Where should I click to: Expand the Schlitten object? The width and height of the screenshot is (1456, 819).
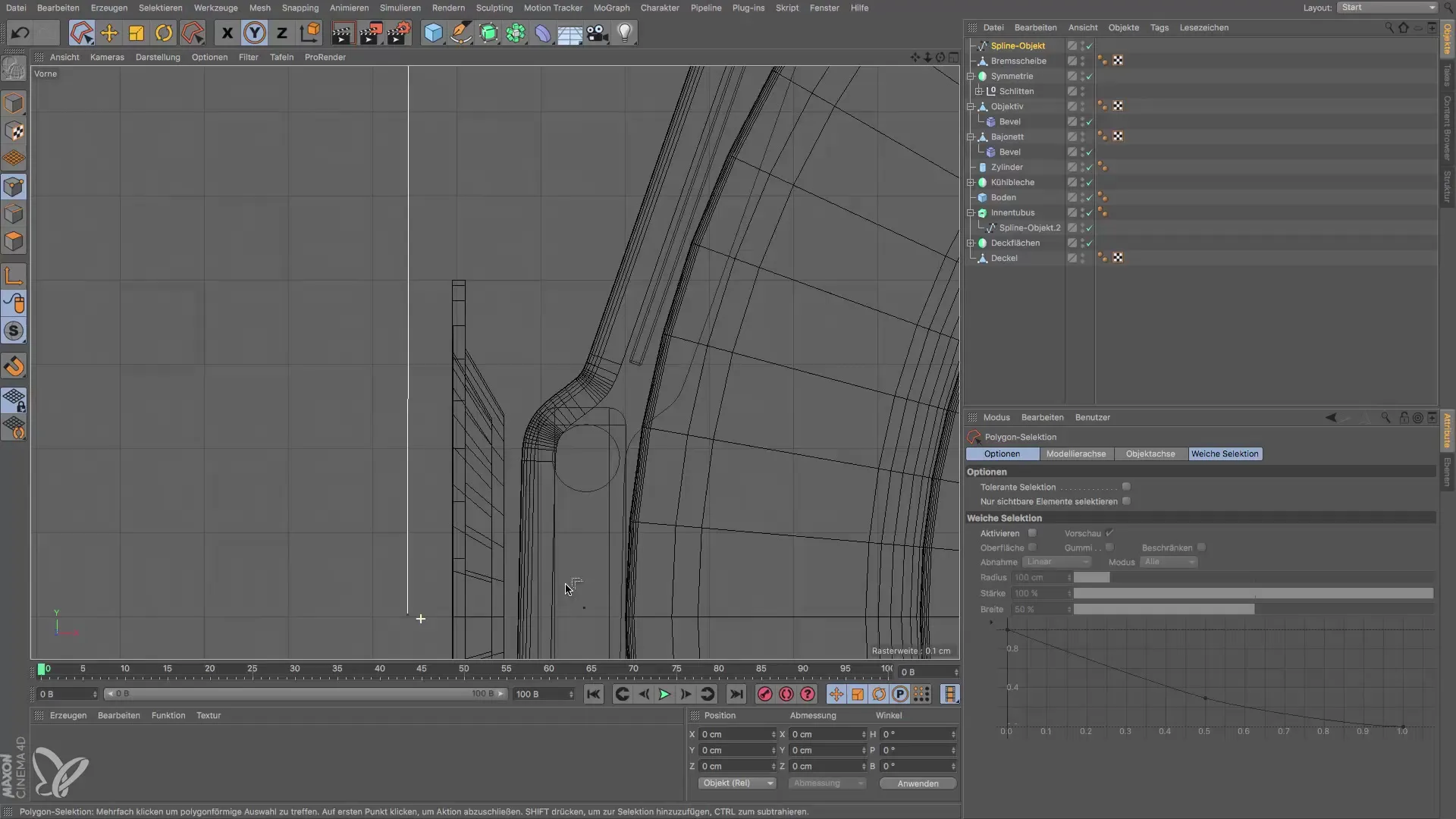[979, 91]
